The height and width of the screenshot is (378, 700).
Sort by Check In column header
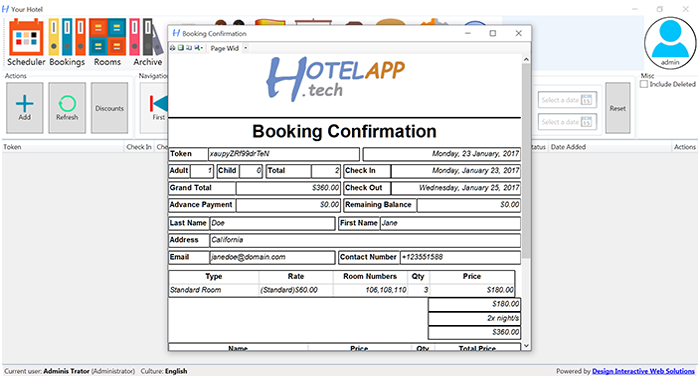[x=139, y=147]
